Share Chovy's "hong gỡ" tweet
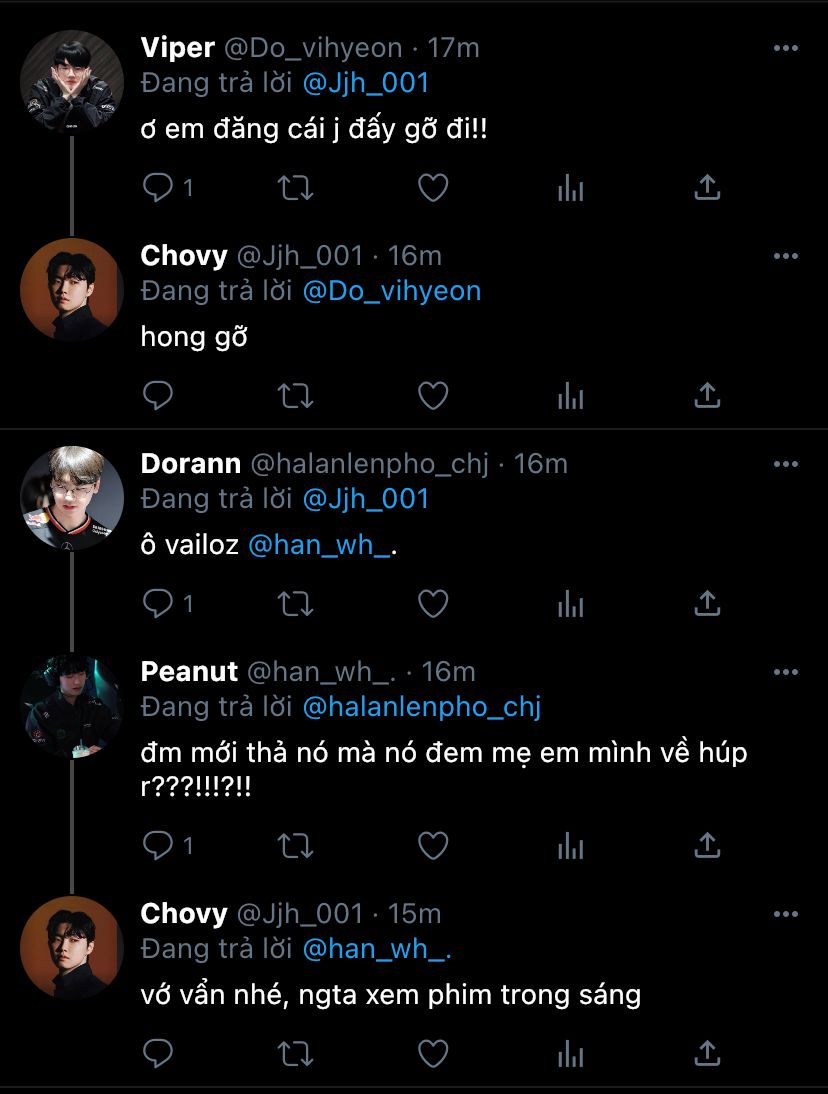 pyautogui.click(x=707, y=396)
